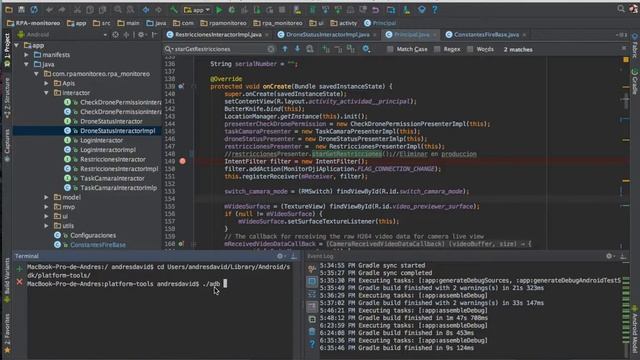Click the Synchronize refresh icon
Screen dimensions: 640x360
(34, 9)
